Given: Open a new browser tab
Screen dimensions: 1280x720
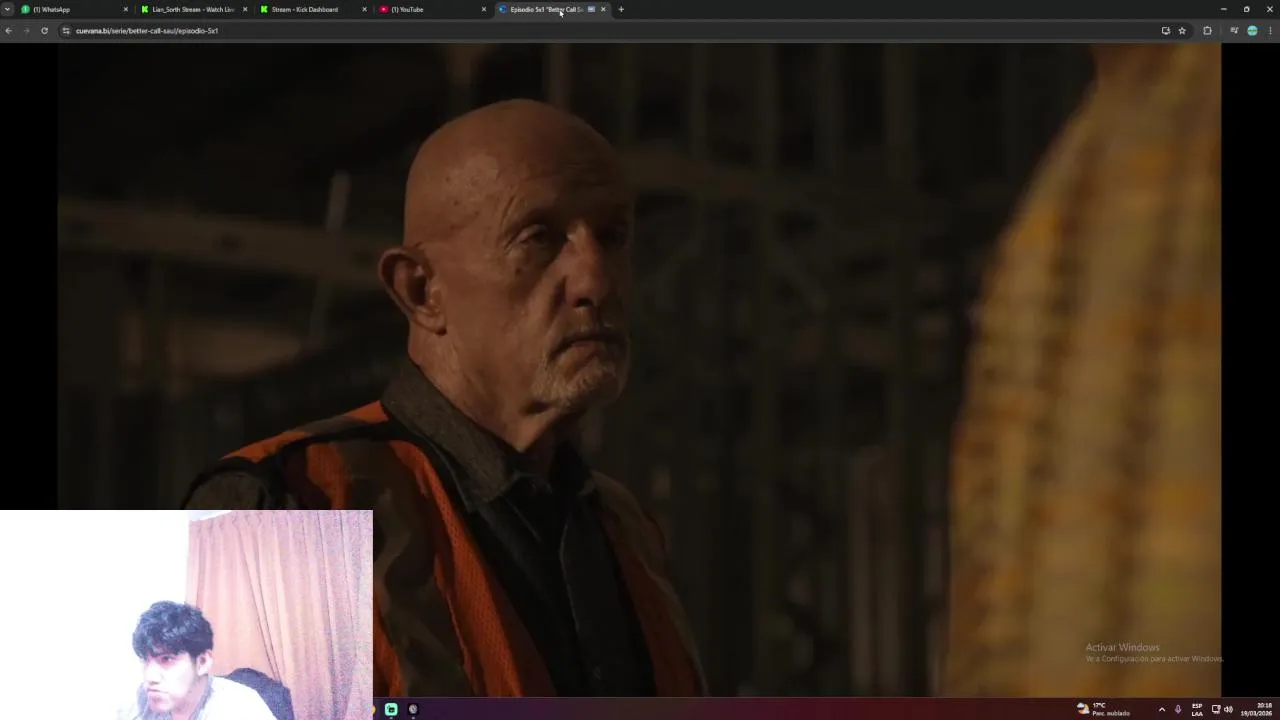Looking at the screenshot, I should [621, 9].
